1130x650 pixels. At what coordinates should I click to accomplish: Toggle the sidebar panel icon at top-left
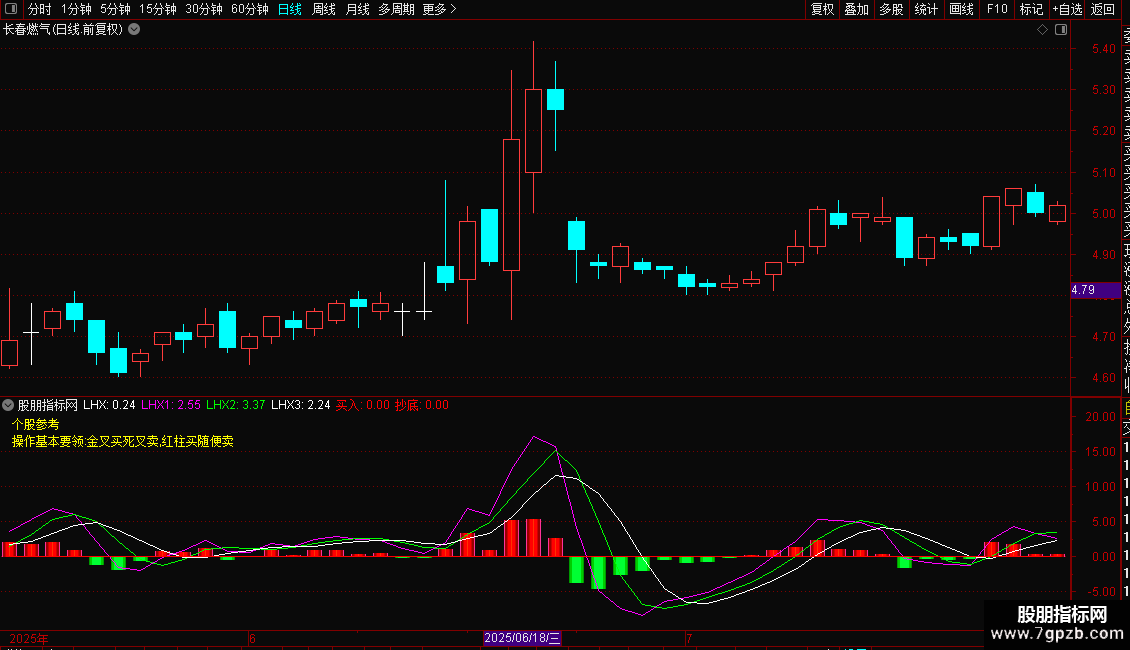tap(11, 9)
